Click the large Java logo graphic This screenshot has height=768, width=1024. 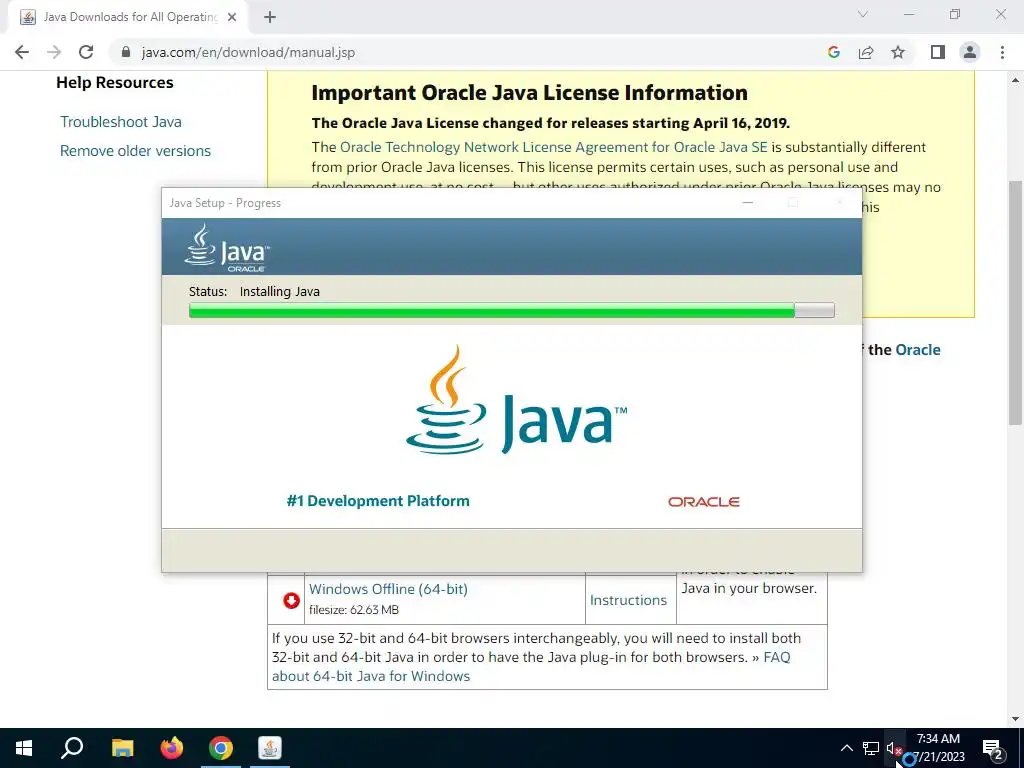point(516,400)
